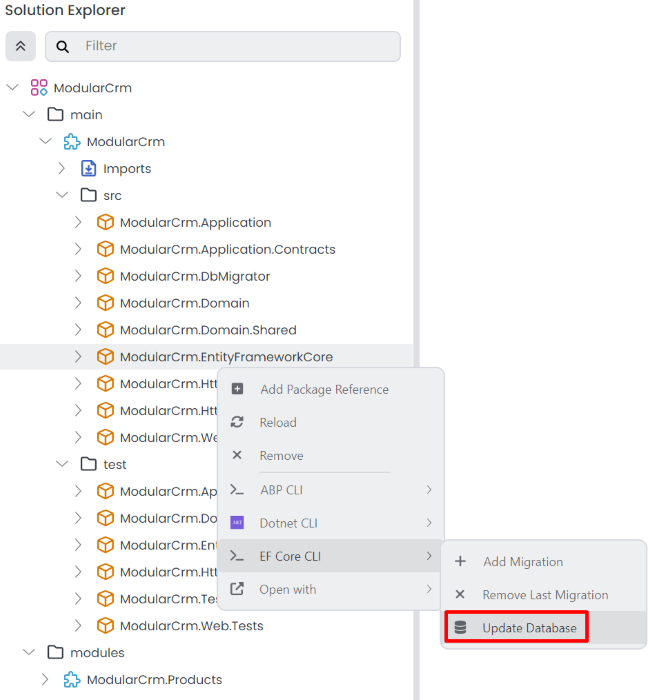Collapse the ModularCrm module under main
The height and width of the screenshot is (700, 652).
(46, 141)
